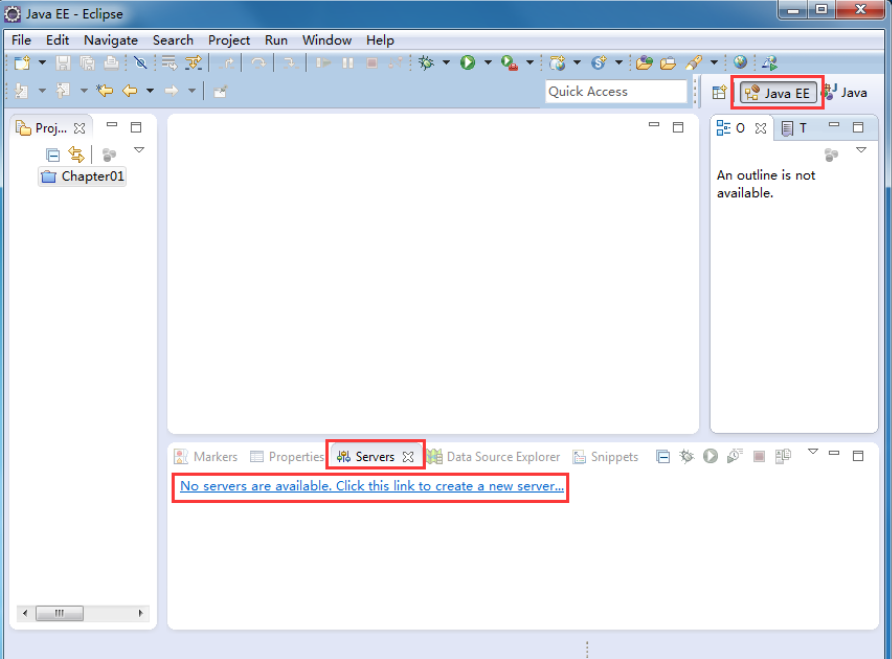Open the Window menu
Image resolution: width=892 pixels, height=659 pixels.
[327, 40]
